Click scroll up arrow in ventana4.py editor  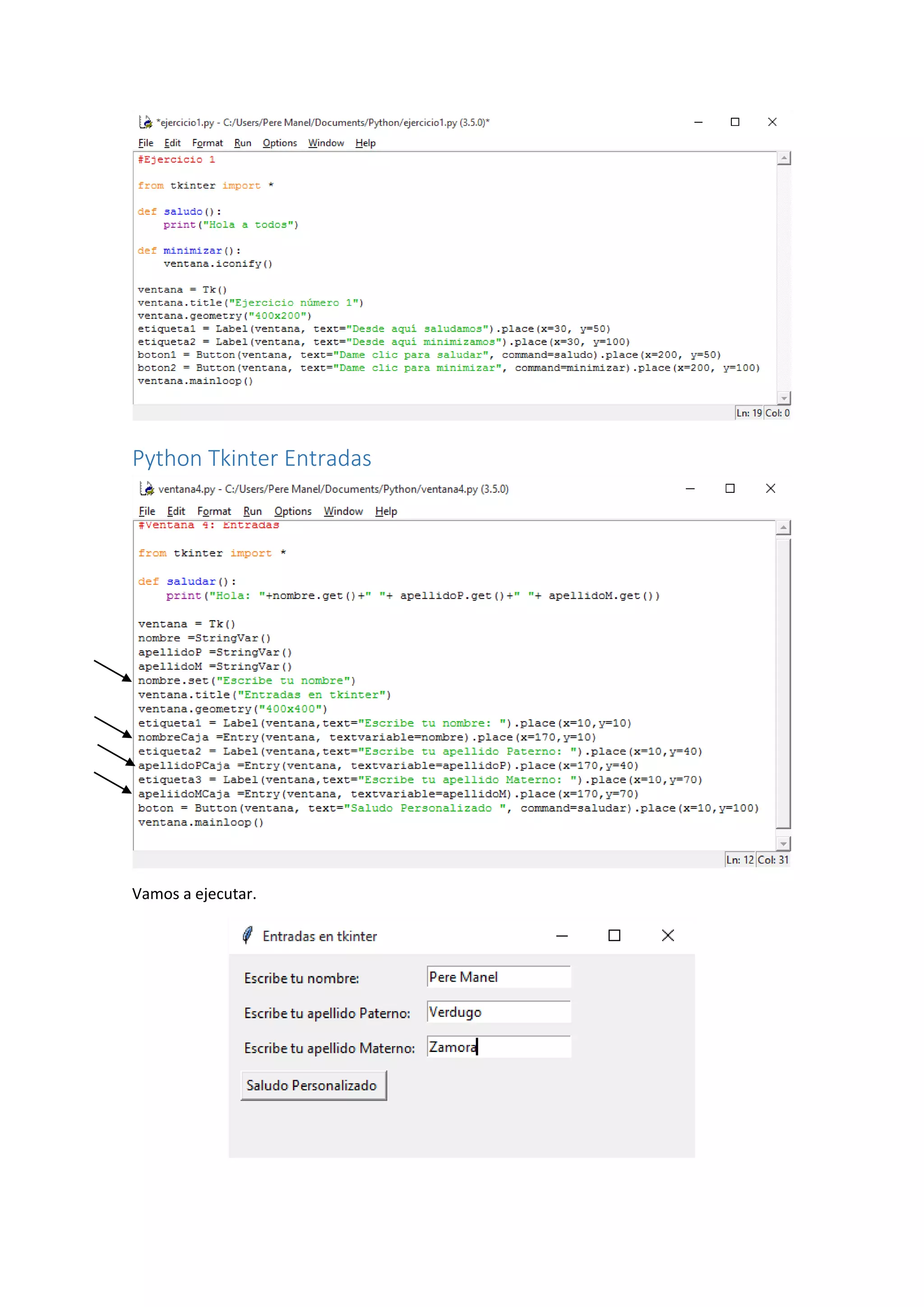click(784, 528)
